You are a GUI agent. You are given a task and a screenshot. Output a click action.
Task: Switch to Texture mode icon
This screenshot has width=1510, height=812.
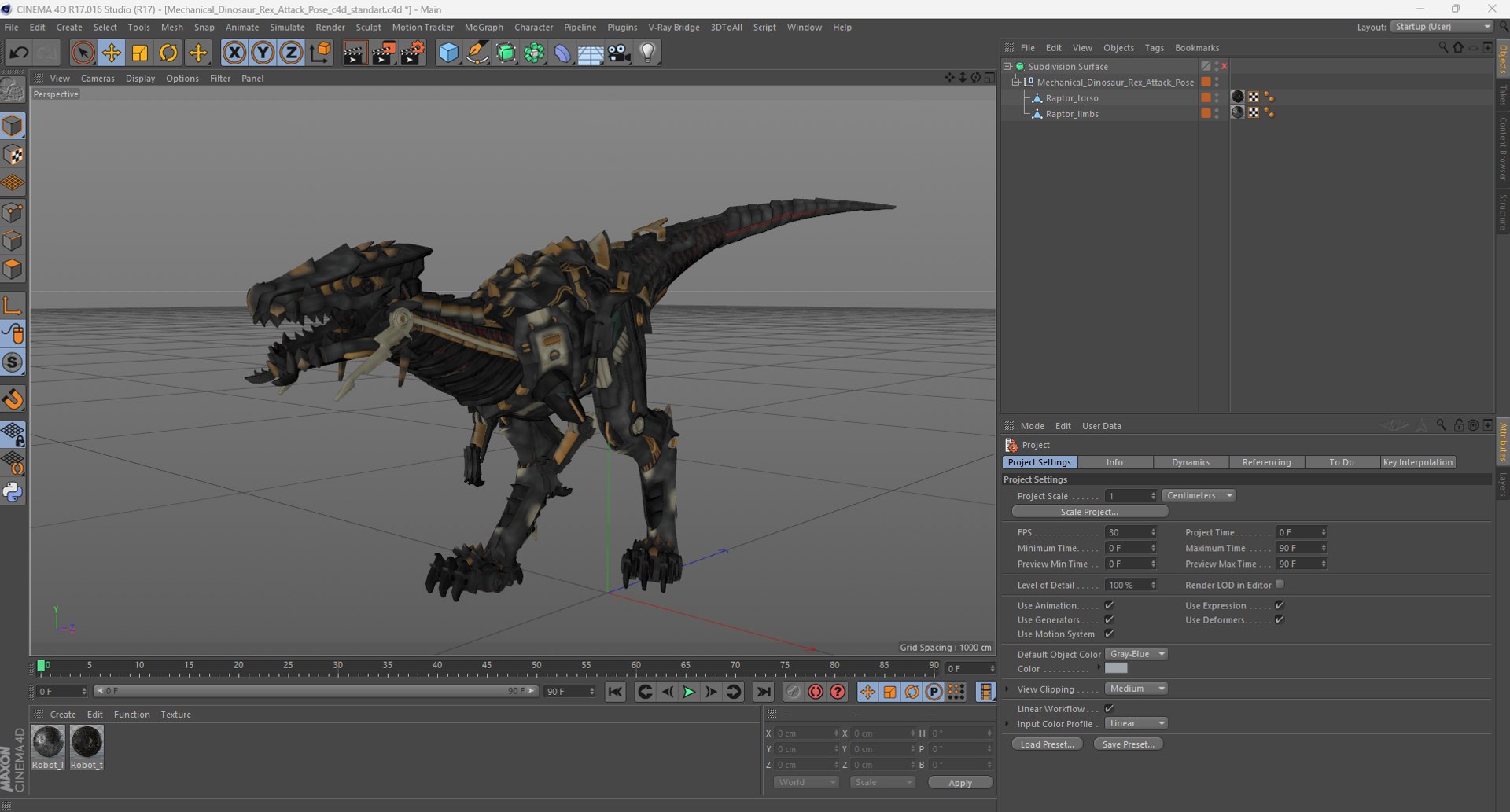(13, 155)
